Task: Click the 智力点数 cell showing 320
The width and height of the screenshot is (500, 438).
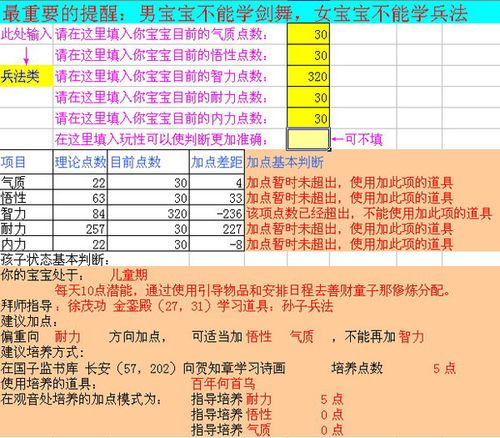Action: (308, 76)
